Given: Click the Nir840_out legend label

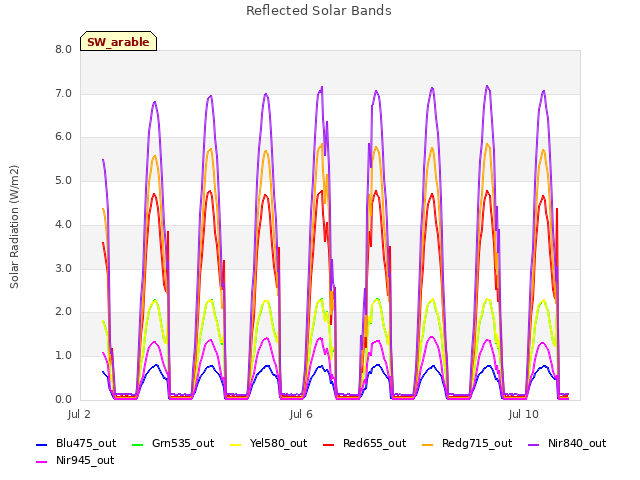Looking at the screenshot, I should (x=577, y=443).
